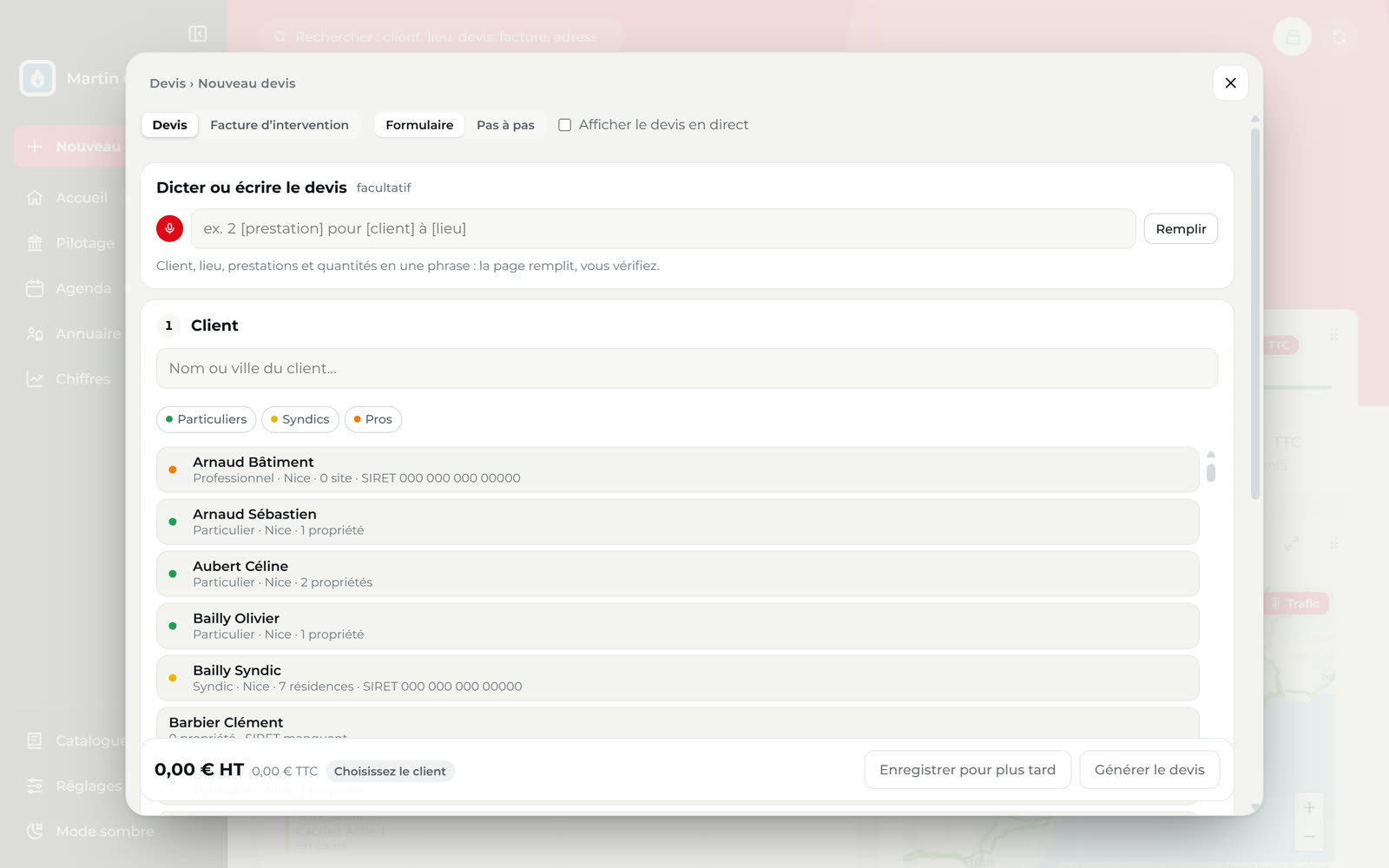Click the map zoom-in plus behind the dialog
Screen dimensions: 1389x868
[x=1309, y=807]
